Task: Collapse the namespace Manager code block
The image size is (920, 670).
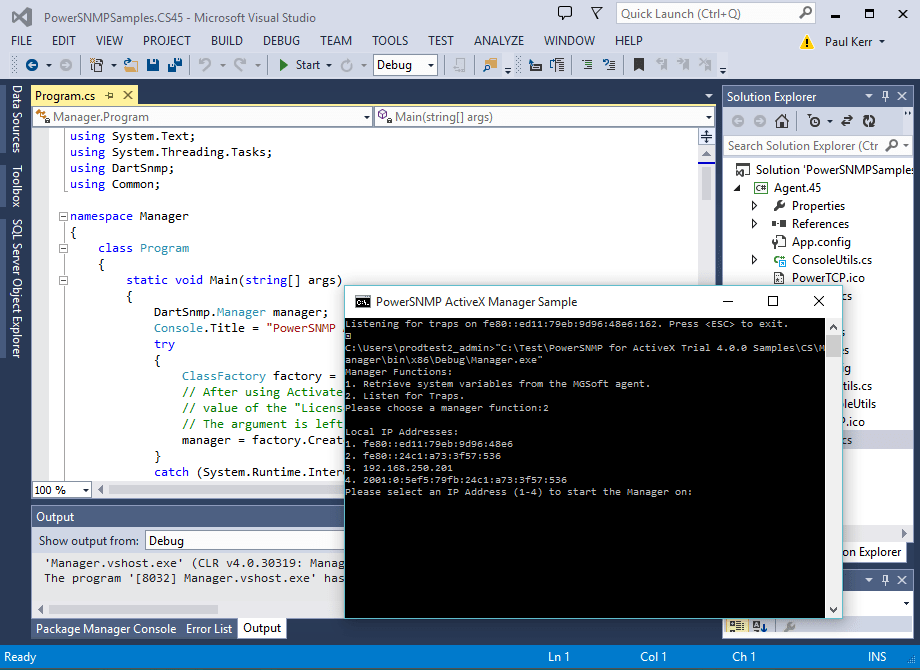Action: [x=63, y=216]
